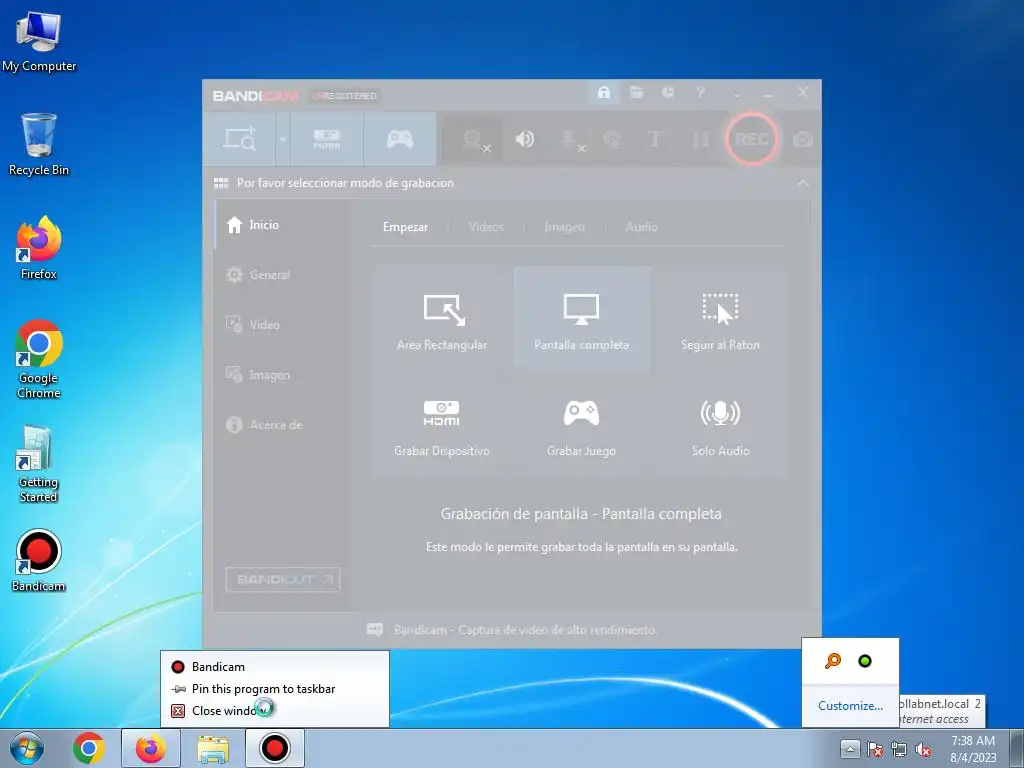Choose Pin this program to taskbar
The image size is (1024, 768).
tap(274, 689)
